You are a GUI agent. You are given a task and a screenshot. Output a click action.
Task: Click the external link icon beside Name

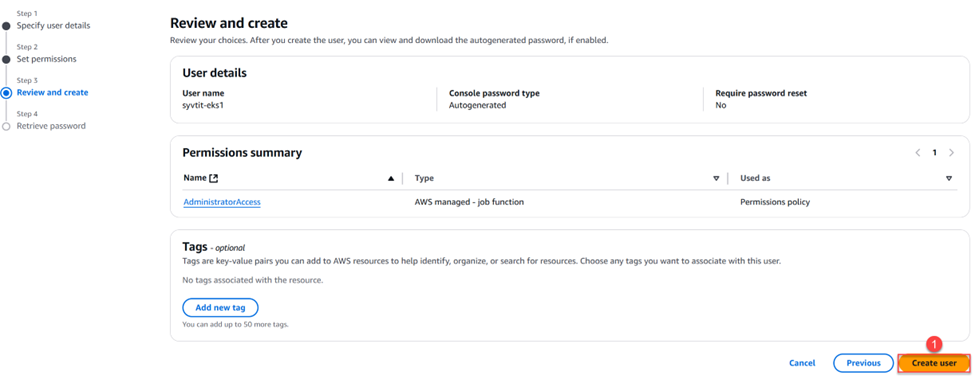[214, 178]
